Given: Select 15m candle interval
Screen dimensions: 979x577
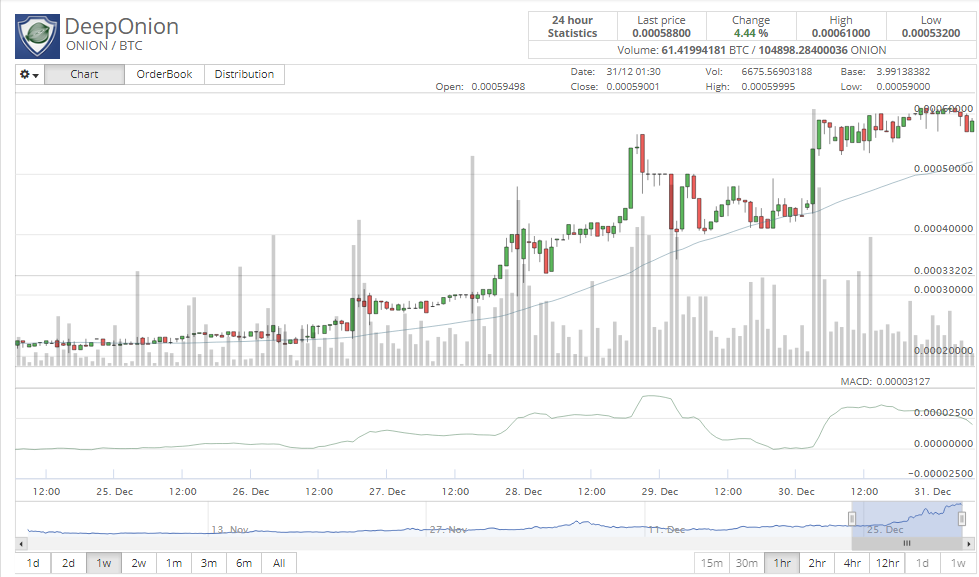Looking at the screenshot, I should (712, 563).
